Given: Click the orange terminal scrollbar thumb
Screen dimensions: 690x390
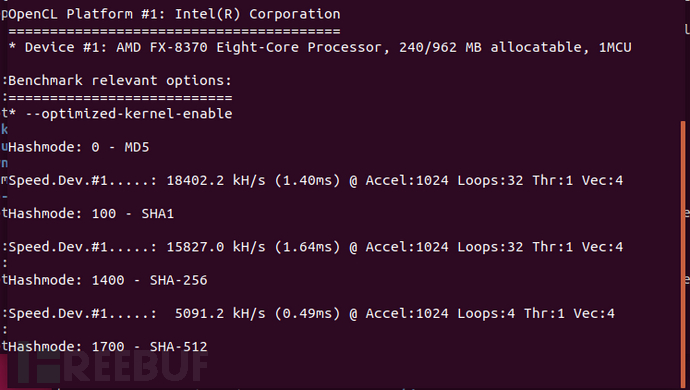Looking at the screenshot, I should [x=683, y=254].
